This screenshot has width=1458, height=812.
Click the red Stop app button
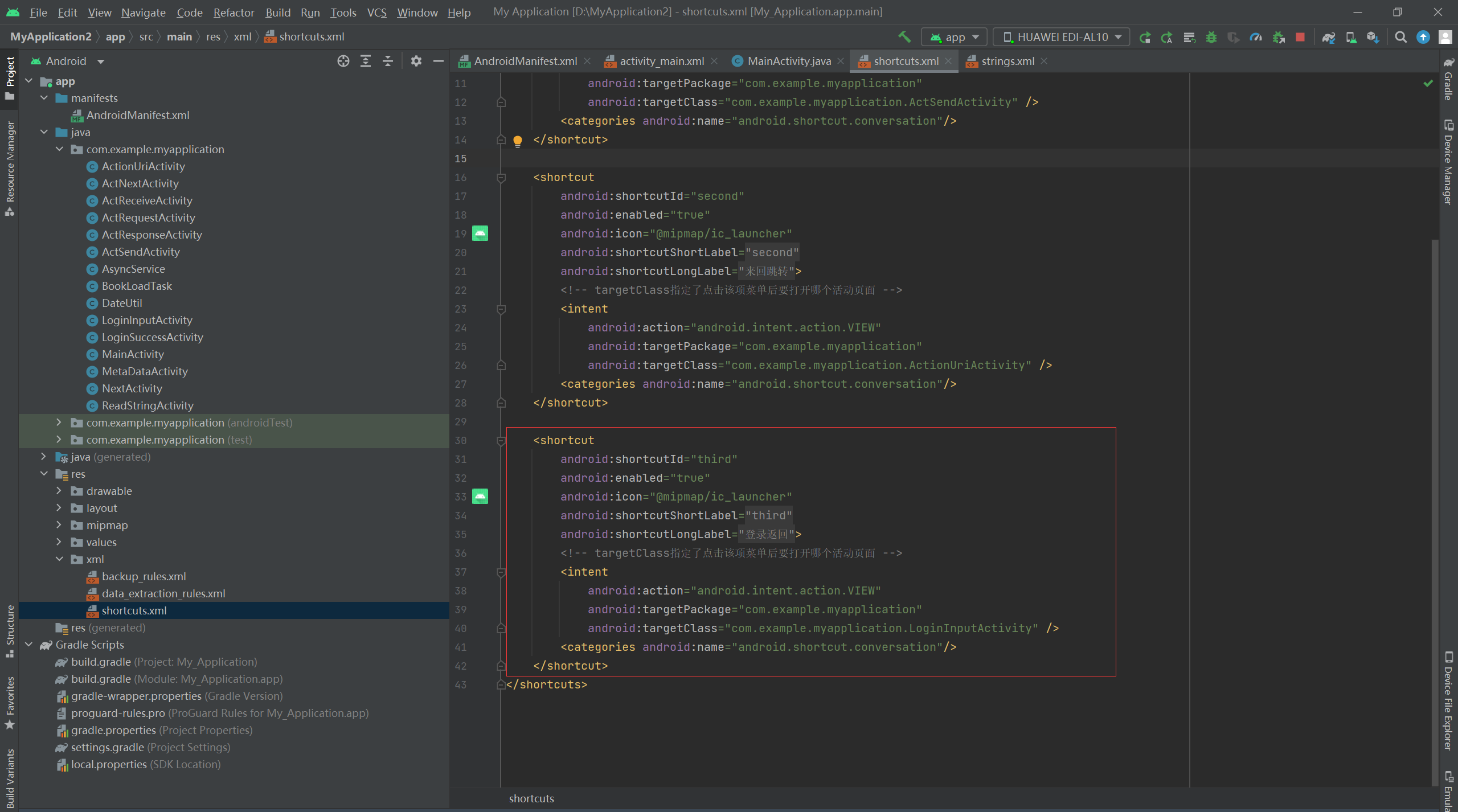[x=1300, y=37]
